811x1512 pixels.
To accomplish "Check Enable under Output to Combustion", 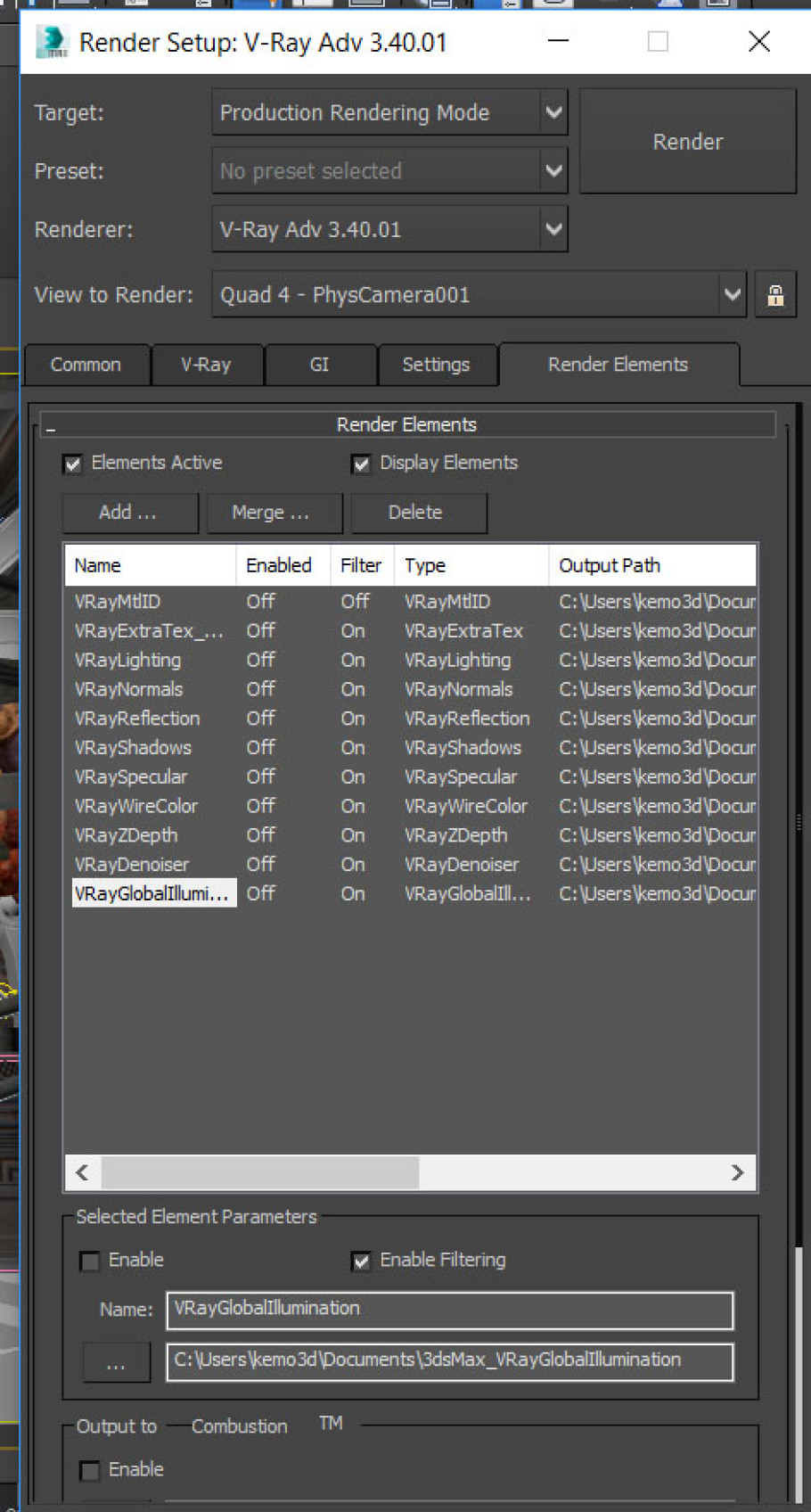I will (x=89, y=1470).
